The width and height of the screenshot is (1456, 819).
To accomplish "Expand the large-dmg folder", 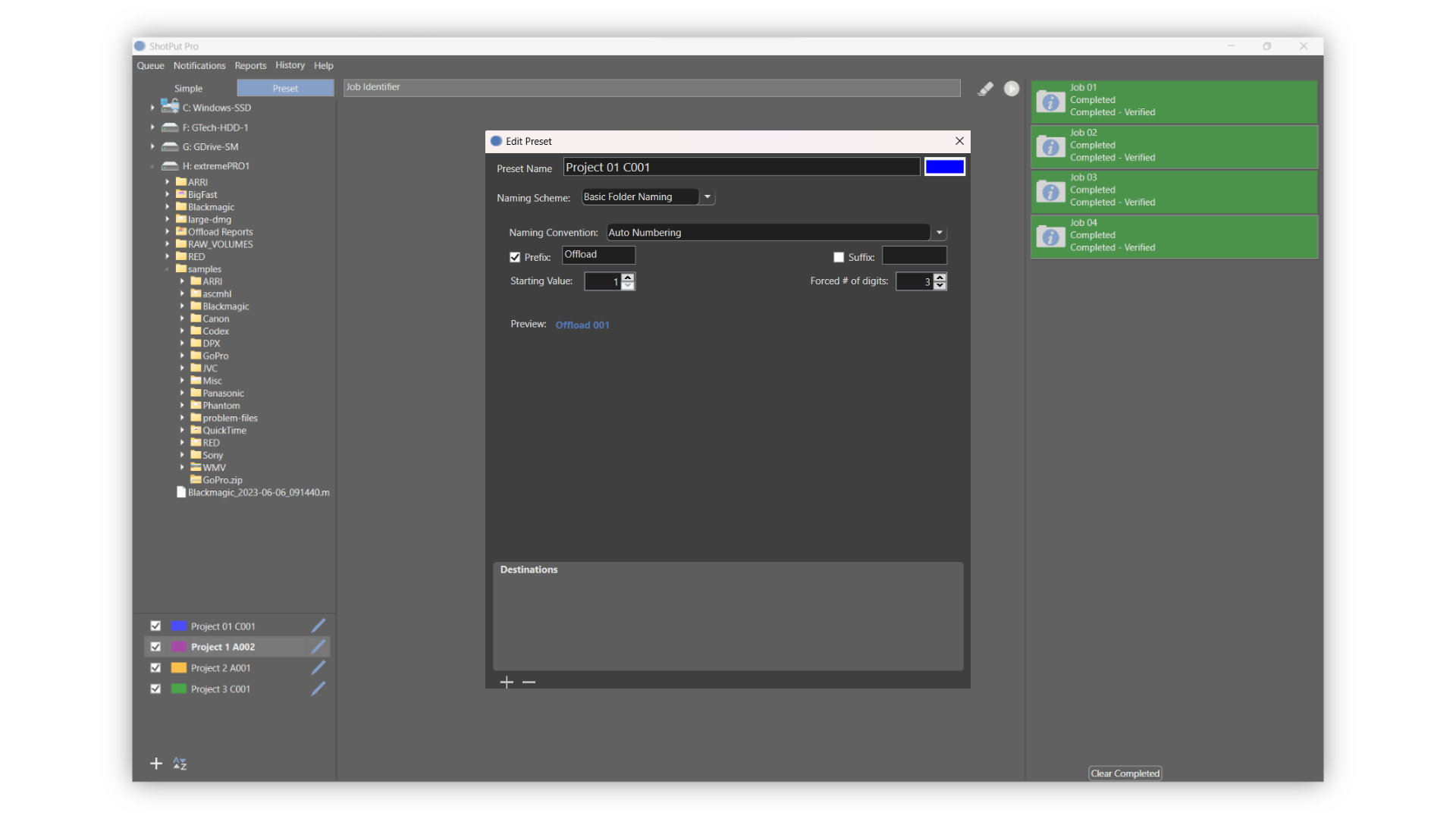I will pos(167,220).
